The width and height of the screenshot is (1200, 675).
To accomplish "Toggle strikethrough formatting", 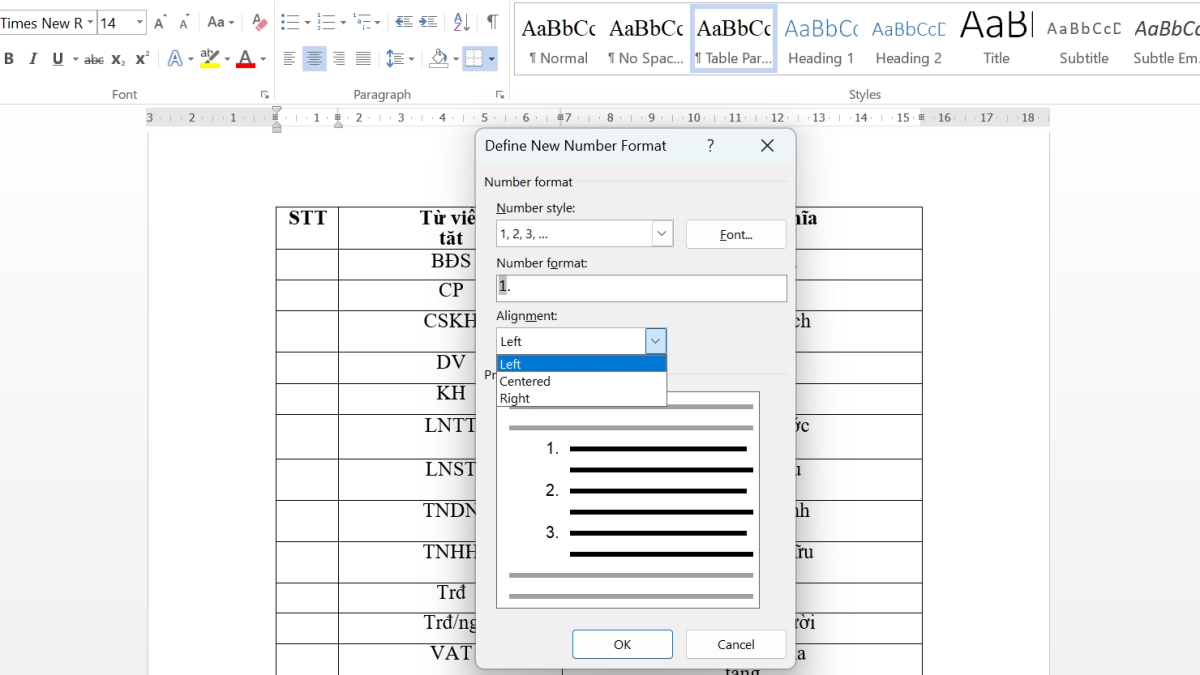I will (92, 59).
